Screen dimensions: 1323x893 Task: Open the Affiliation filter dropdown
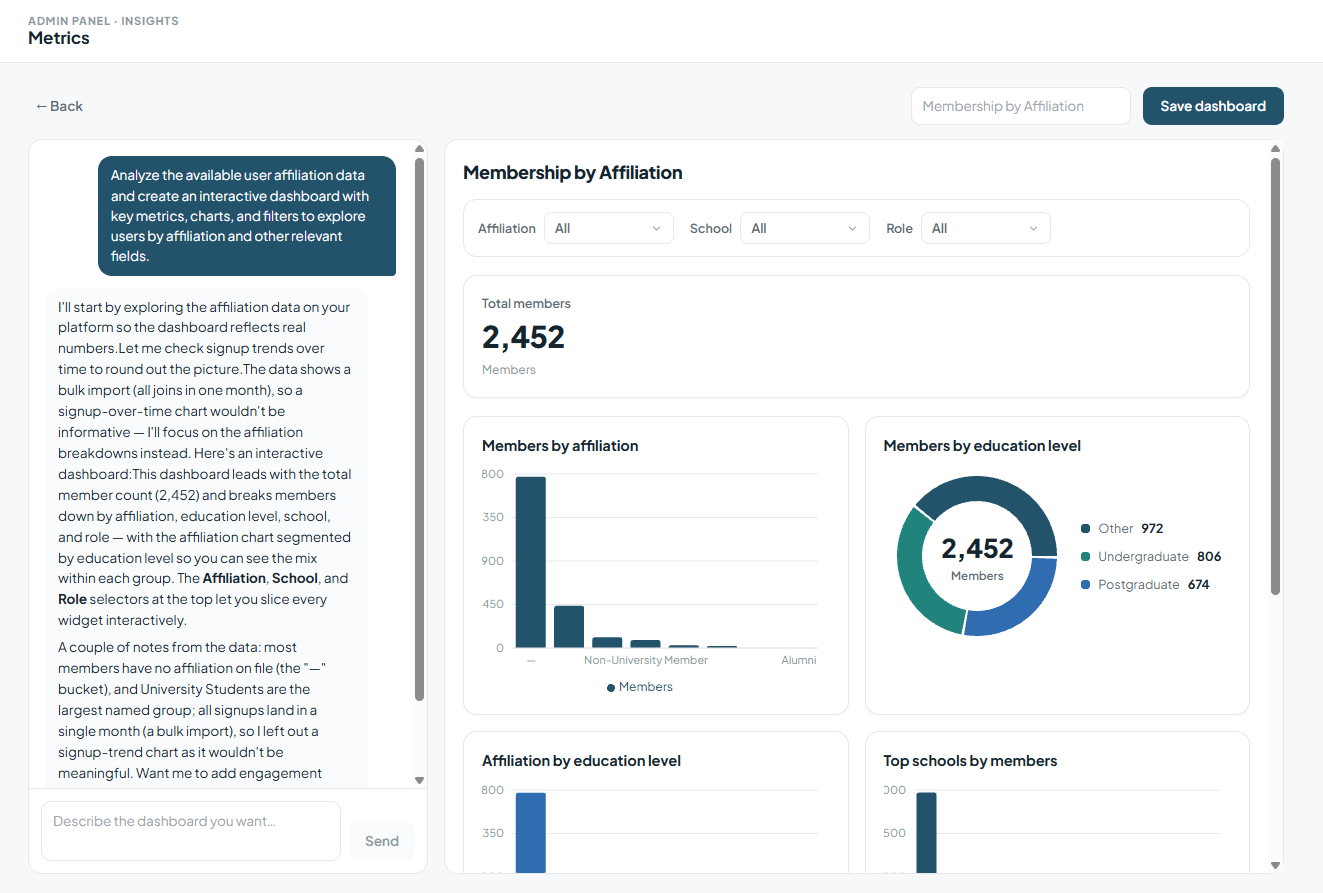609,228
